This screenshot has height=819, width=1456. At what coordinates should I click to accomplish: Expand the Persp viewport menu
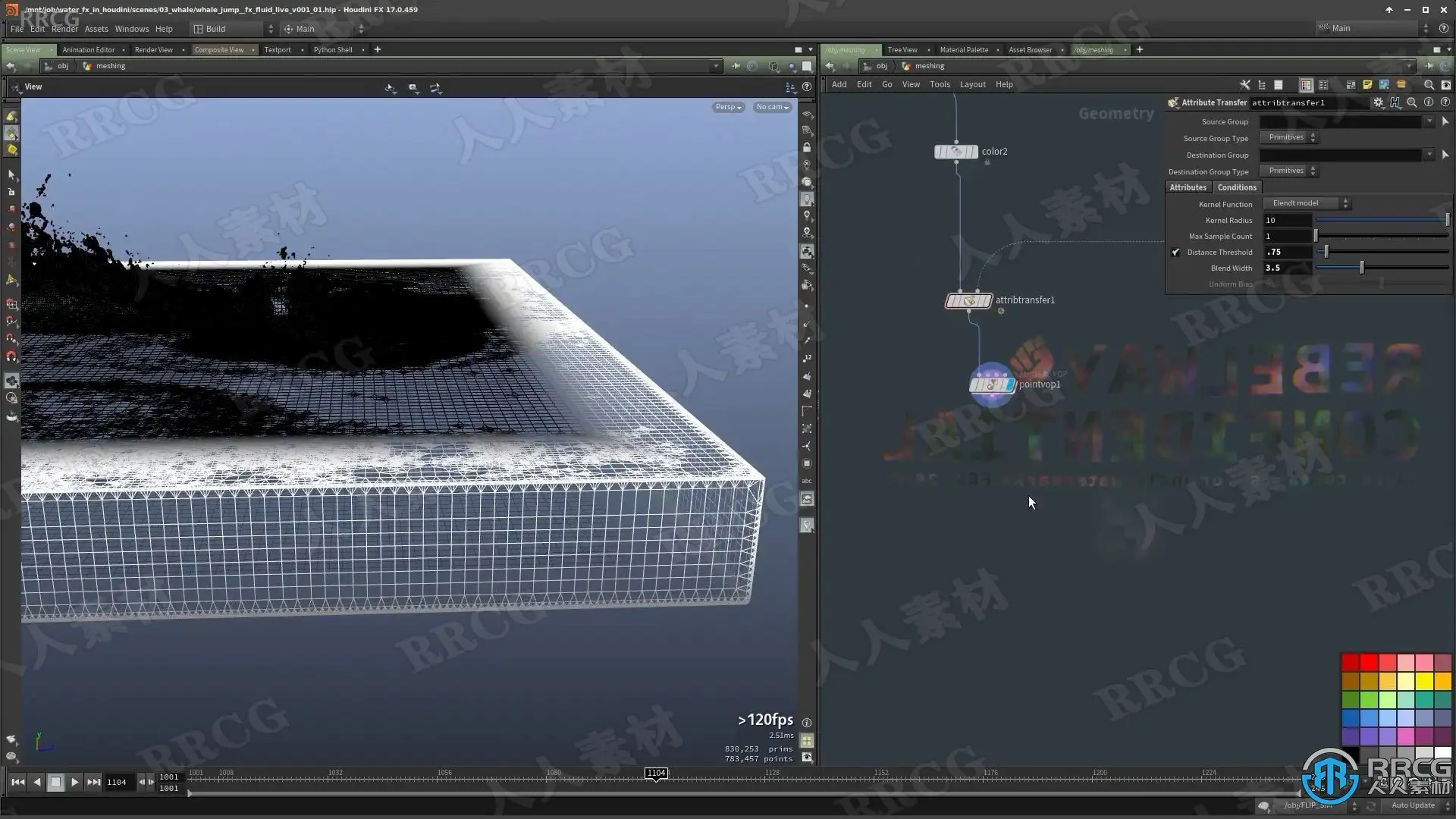pyautogui.click(x=728, y=107)
